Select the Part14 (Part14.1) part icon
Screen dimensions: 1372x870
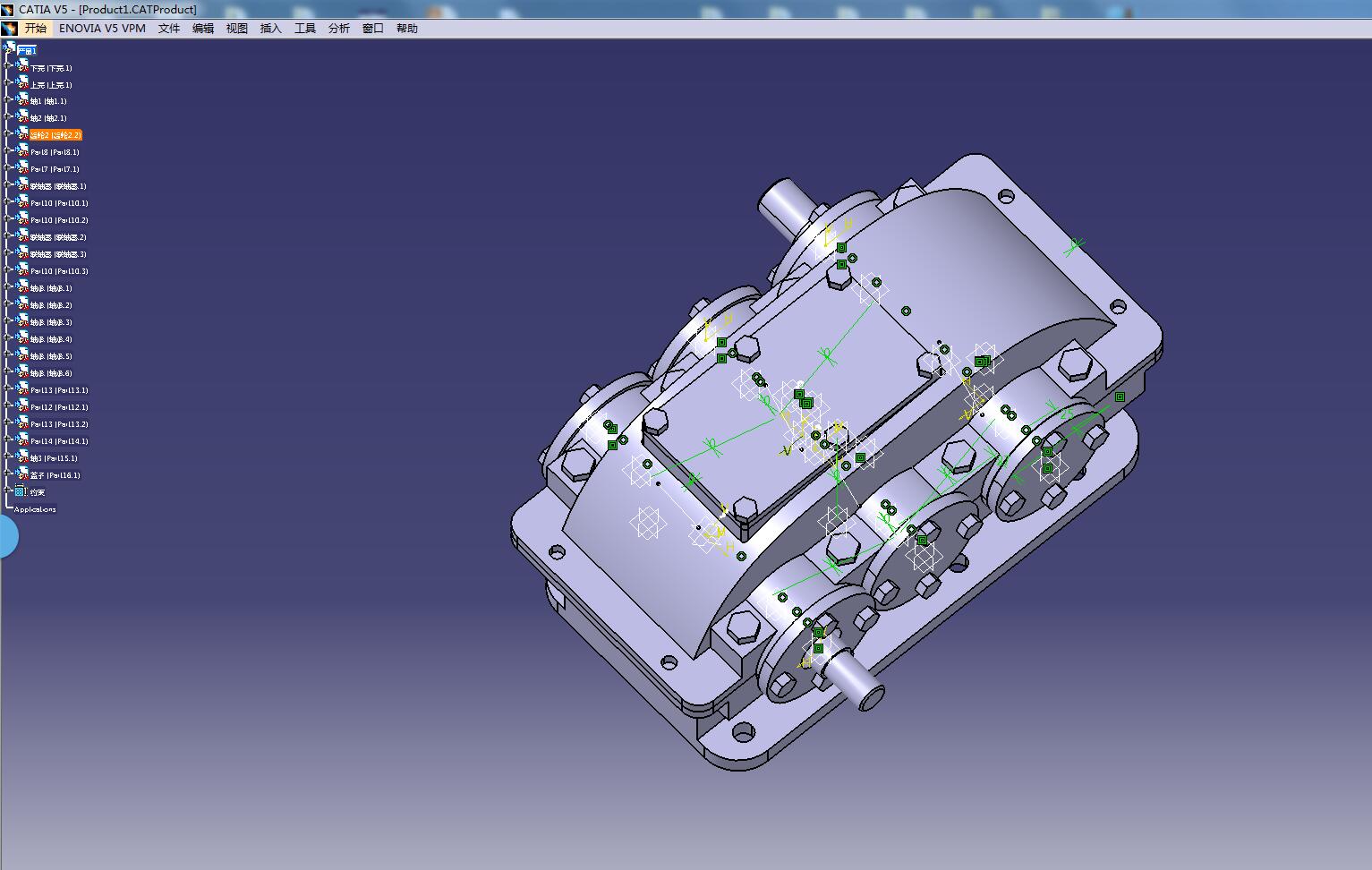click(22, 440)
